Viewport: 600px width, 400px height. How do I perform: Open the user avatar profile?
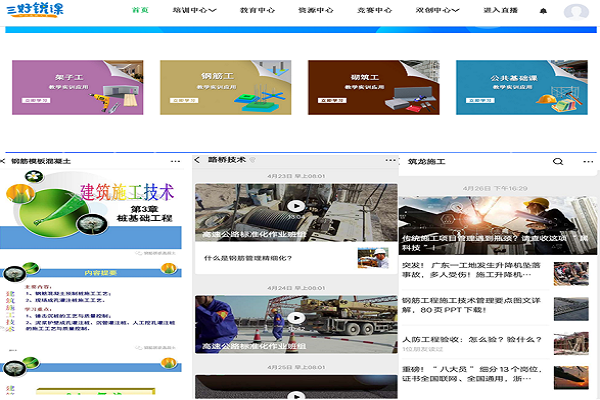click(576, 12)
